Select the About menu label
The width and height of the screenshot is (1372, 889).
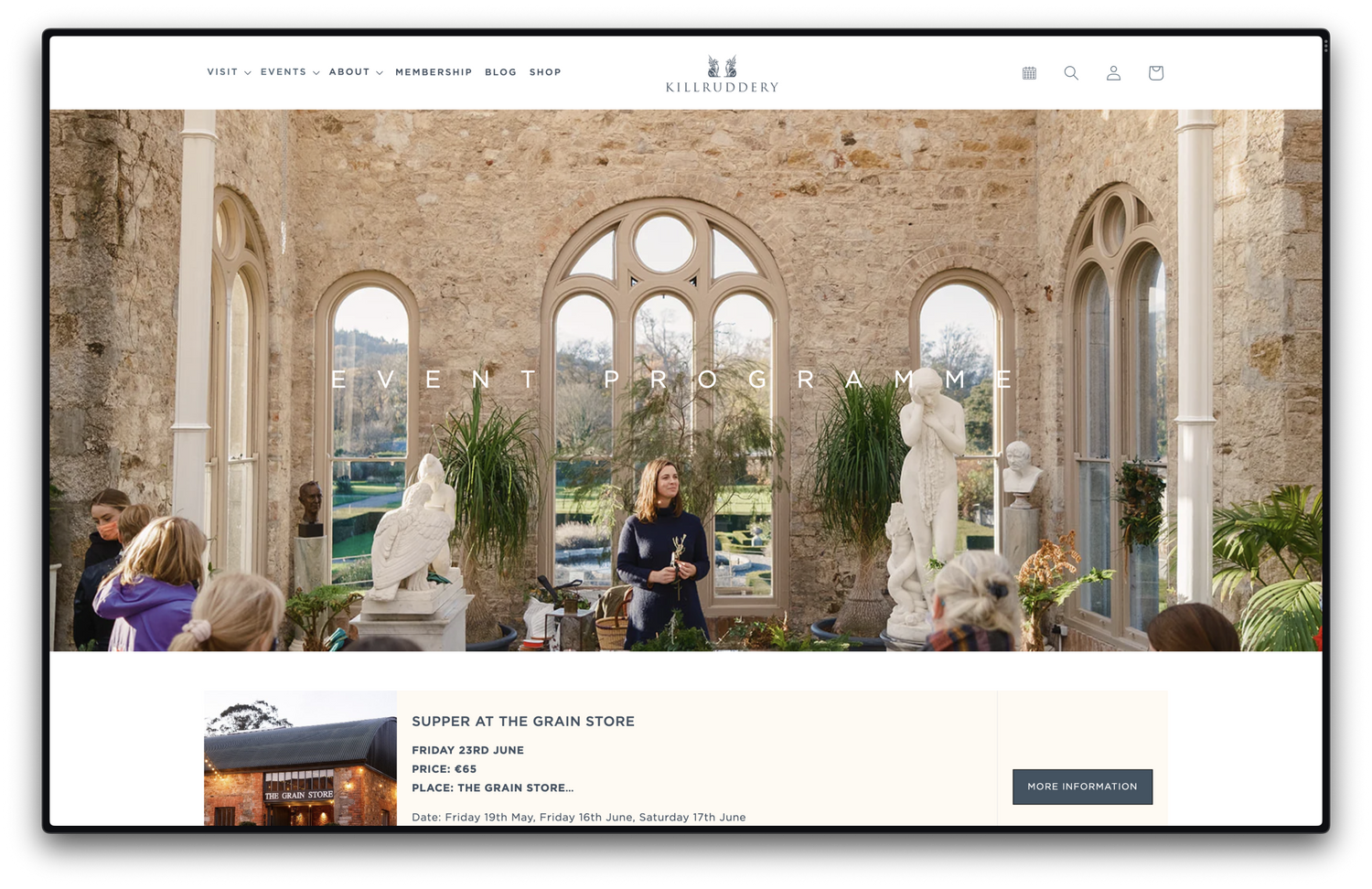tap(349, 72)
